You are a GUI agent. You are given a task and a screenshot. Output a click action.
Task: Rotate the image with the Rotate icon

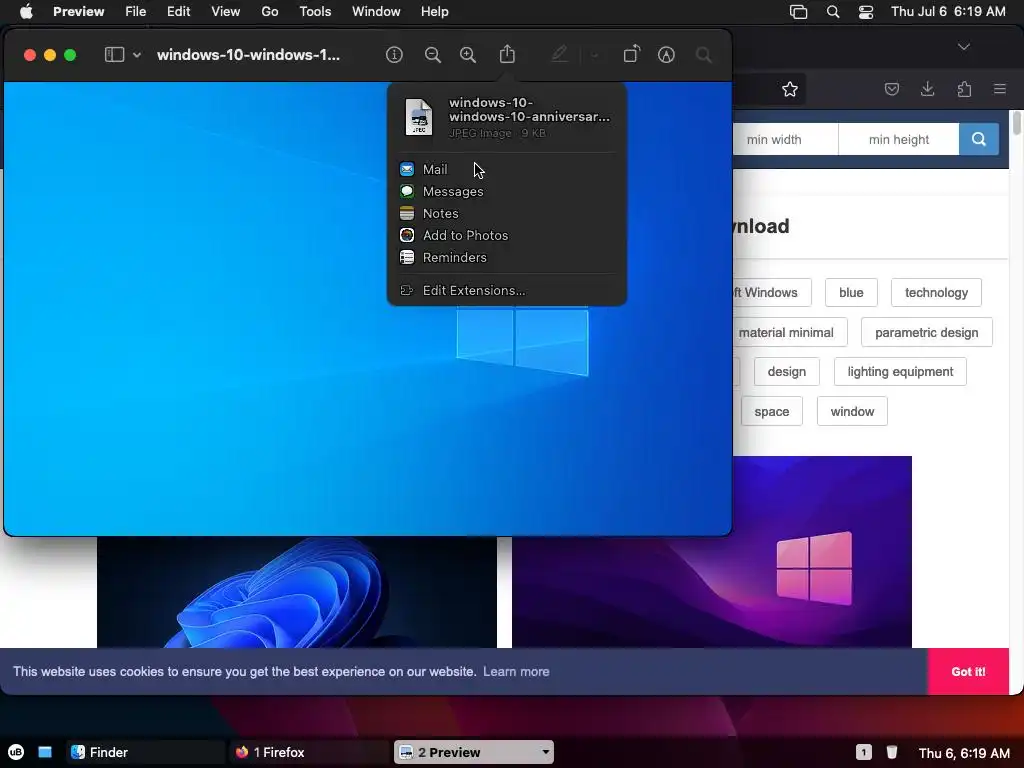point(632,54)
